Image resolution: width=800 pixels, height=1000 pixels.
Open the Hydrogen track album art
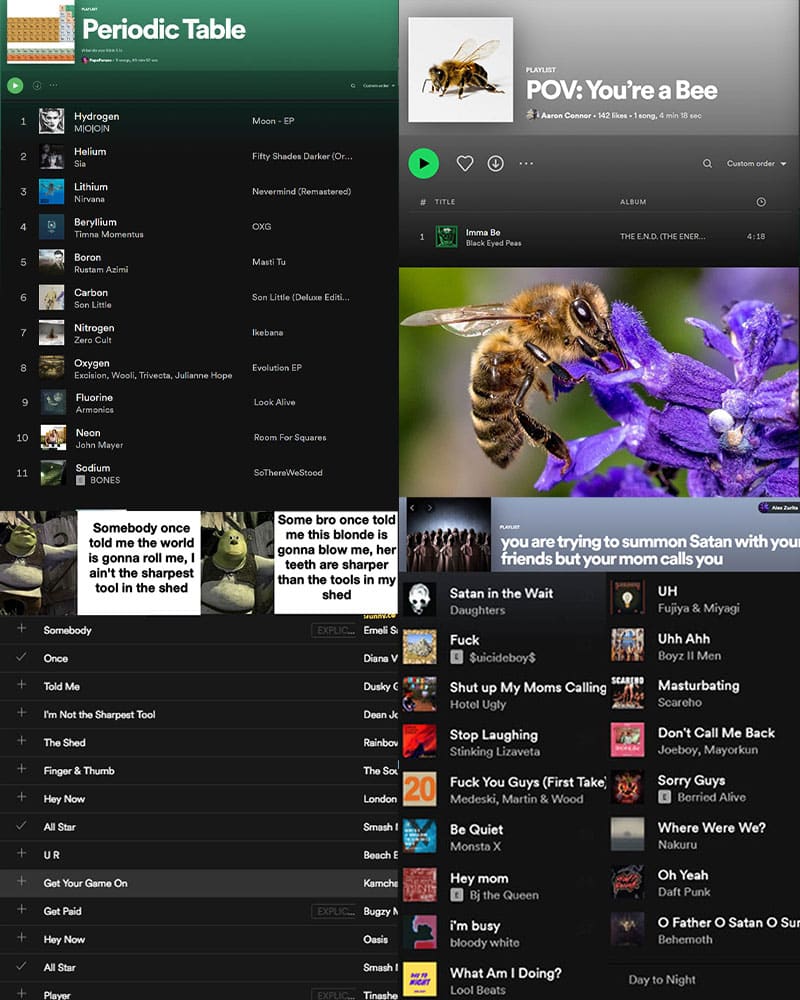point(52,121)
